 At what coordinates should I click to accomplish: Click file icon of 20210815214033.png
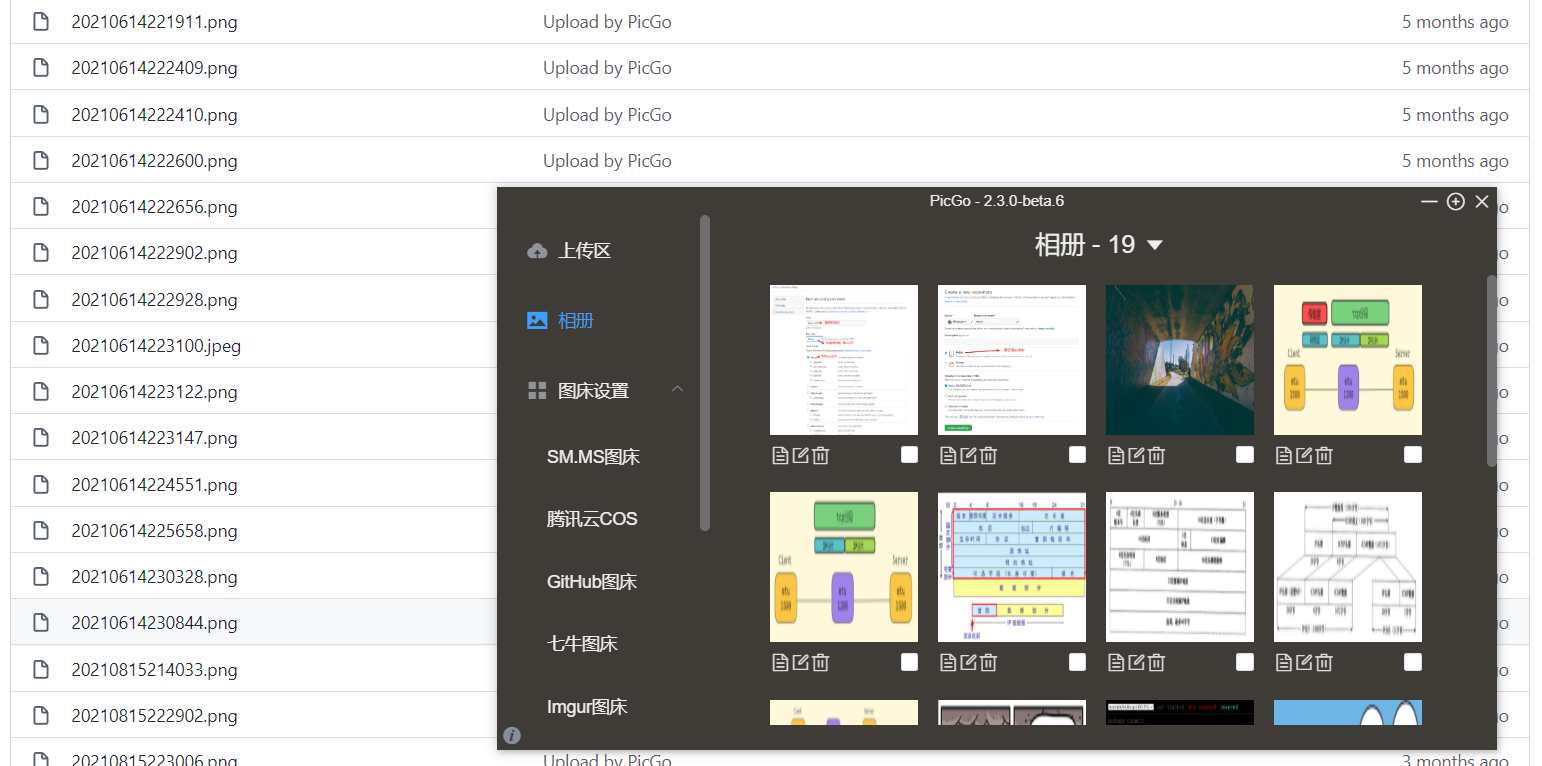[x=41, y=669]
